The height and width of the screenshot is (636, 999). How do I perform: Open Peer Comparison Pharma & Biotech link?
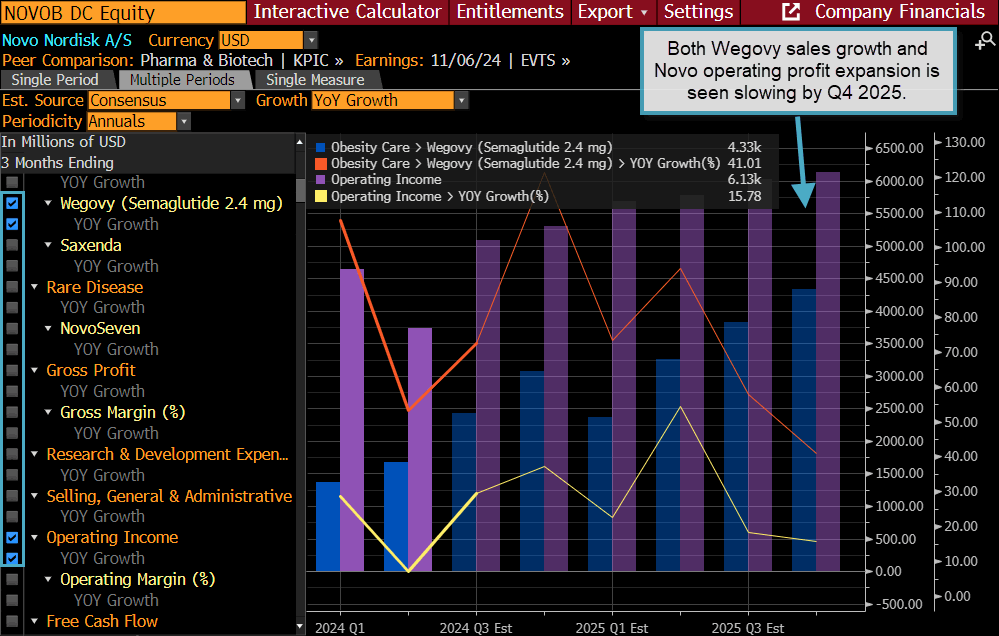pos(206,61)
